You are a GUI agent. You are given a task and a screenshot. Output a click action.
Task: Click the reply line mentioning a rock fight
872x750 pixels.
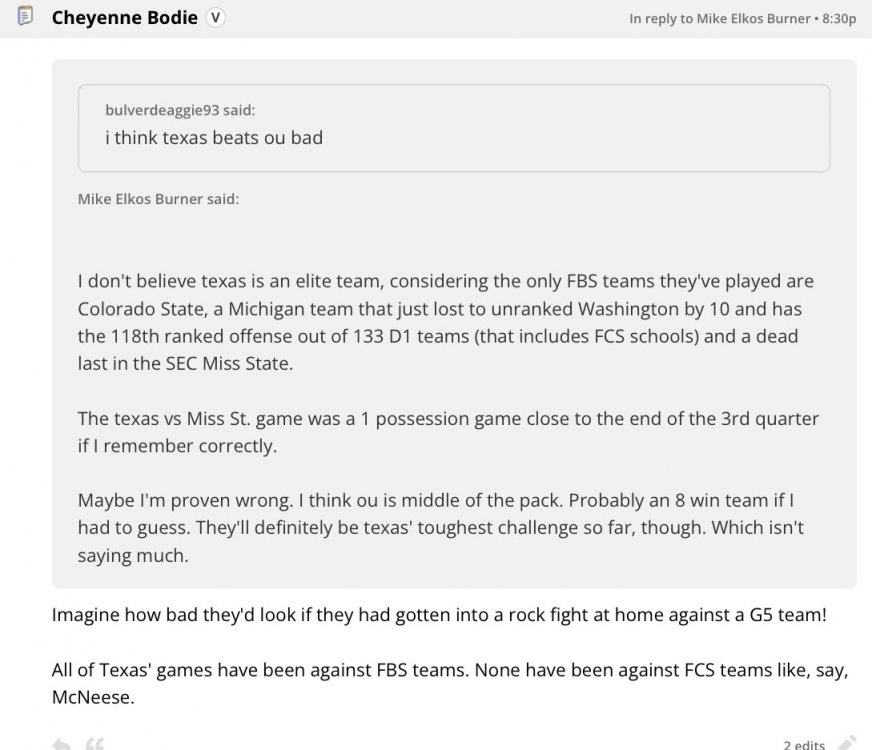[x=439, y=615]
